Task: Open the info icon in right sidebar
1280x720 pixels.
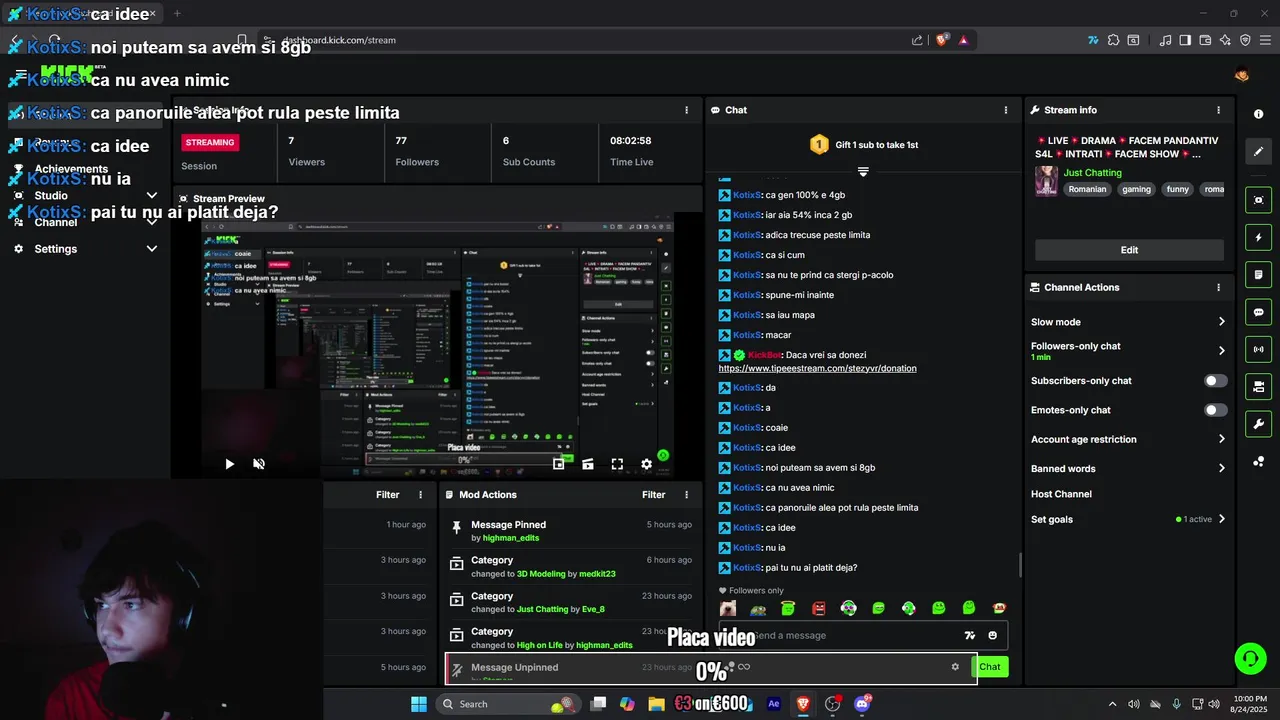Action: pos(1258,114)
